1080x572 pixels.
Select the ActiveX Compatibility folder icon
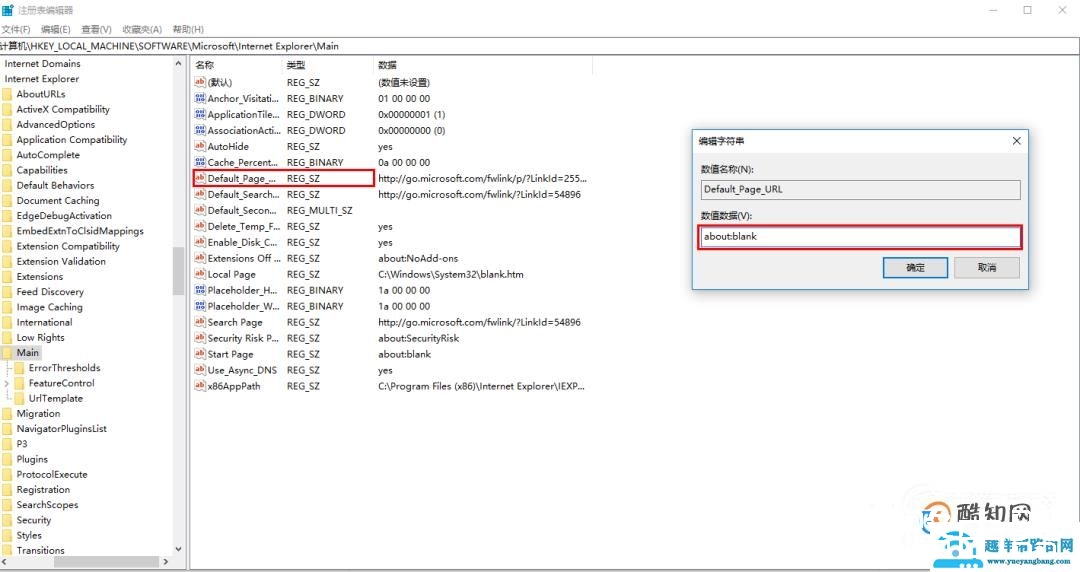[x=8, y=110]
